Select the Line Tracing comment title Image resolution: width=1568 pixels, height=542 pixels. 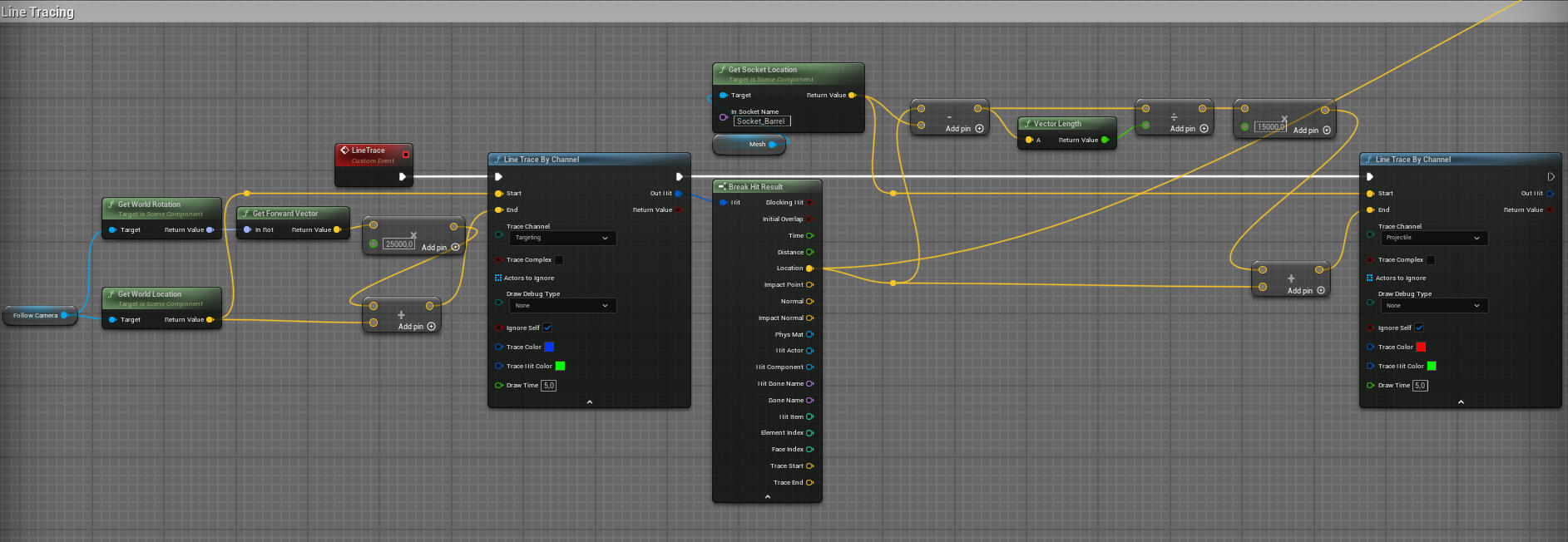pos(38,12)
